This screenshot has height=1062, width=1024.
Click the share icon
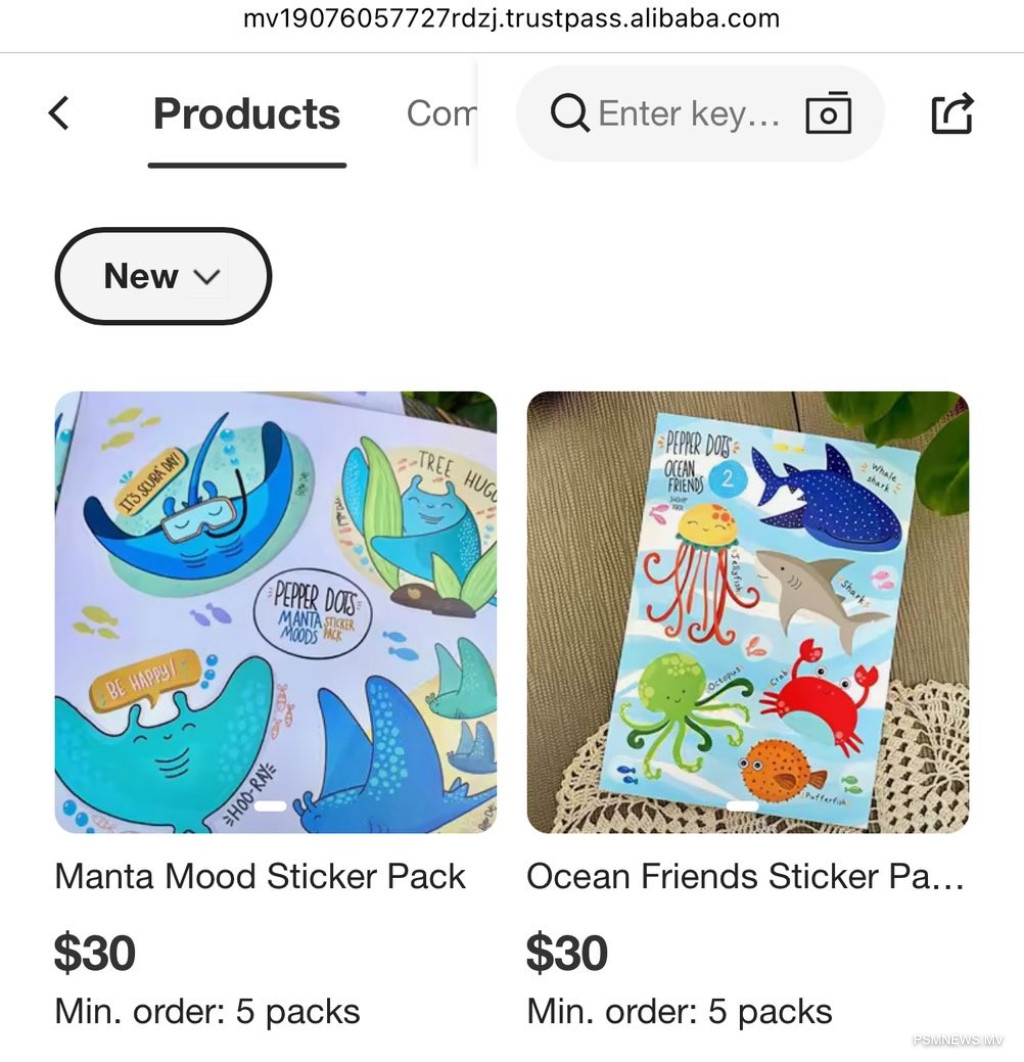pos(951,113)
